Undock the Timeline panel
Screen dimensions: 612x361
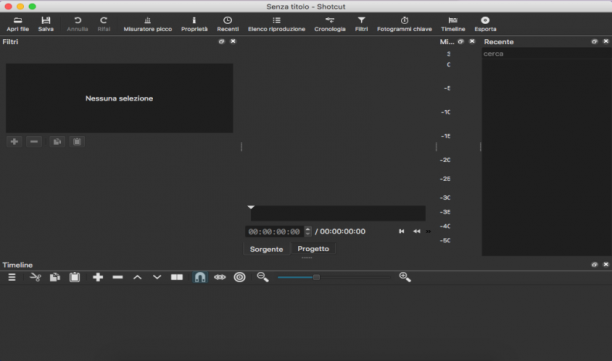[594, 265]
